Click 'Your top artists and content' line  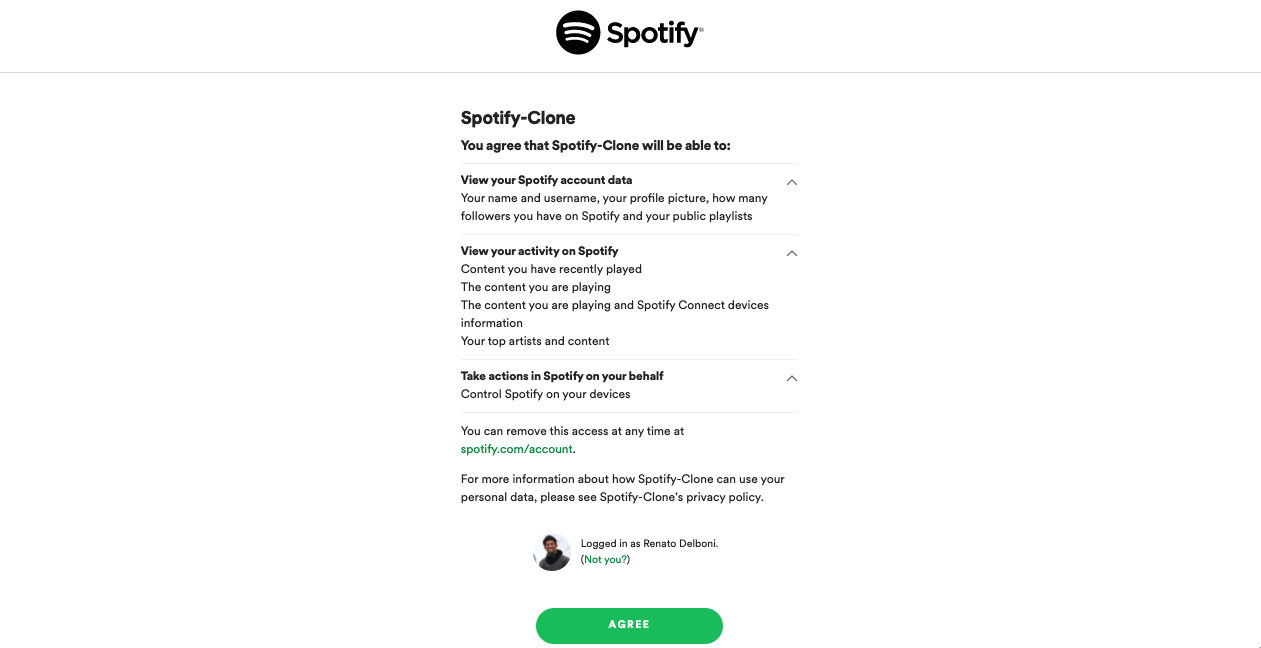[535, 341]
